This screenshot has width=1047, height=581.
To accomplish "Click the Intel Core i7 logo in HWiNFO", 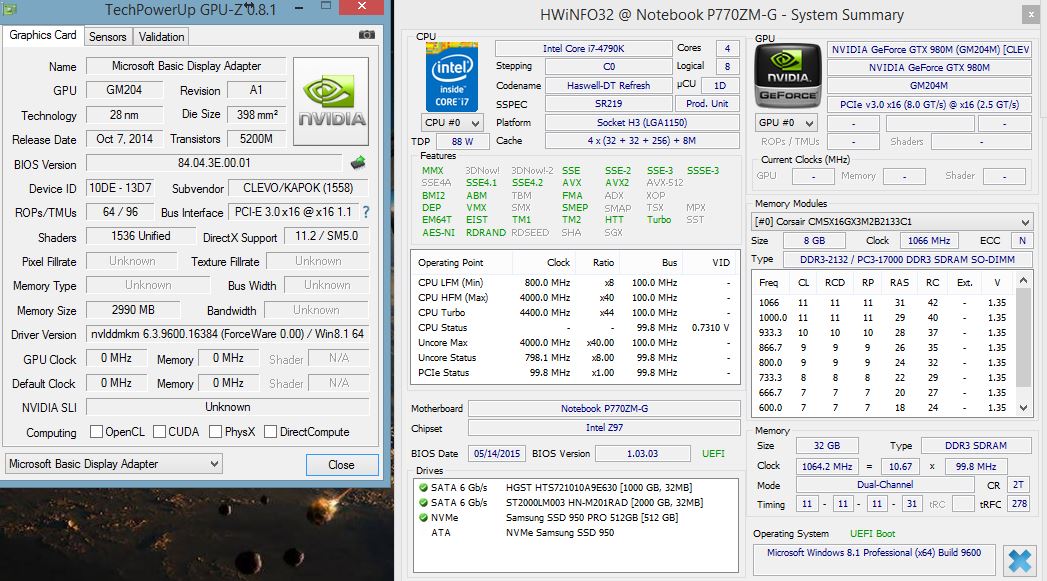I will point(451,76).
